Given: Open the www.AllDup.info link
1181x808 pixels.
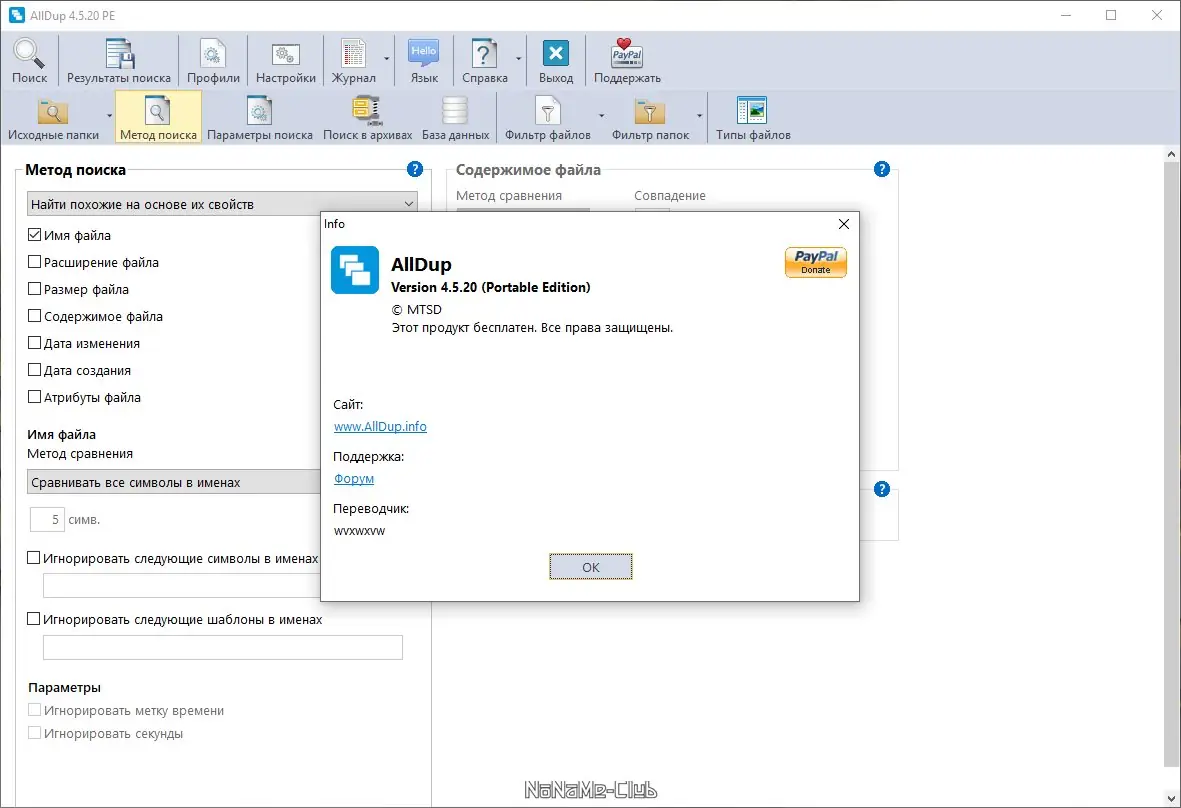Looking at the screenshot, I should [380, 426].
